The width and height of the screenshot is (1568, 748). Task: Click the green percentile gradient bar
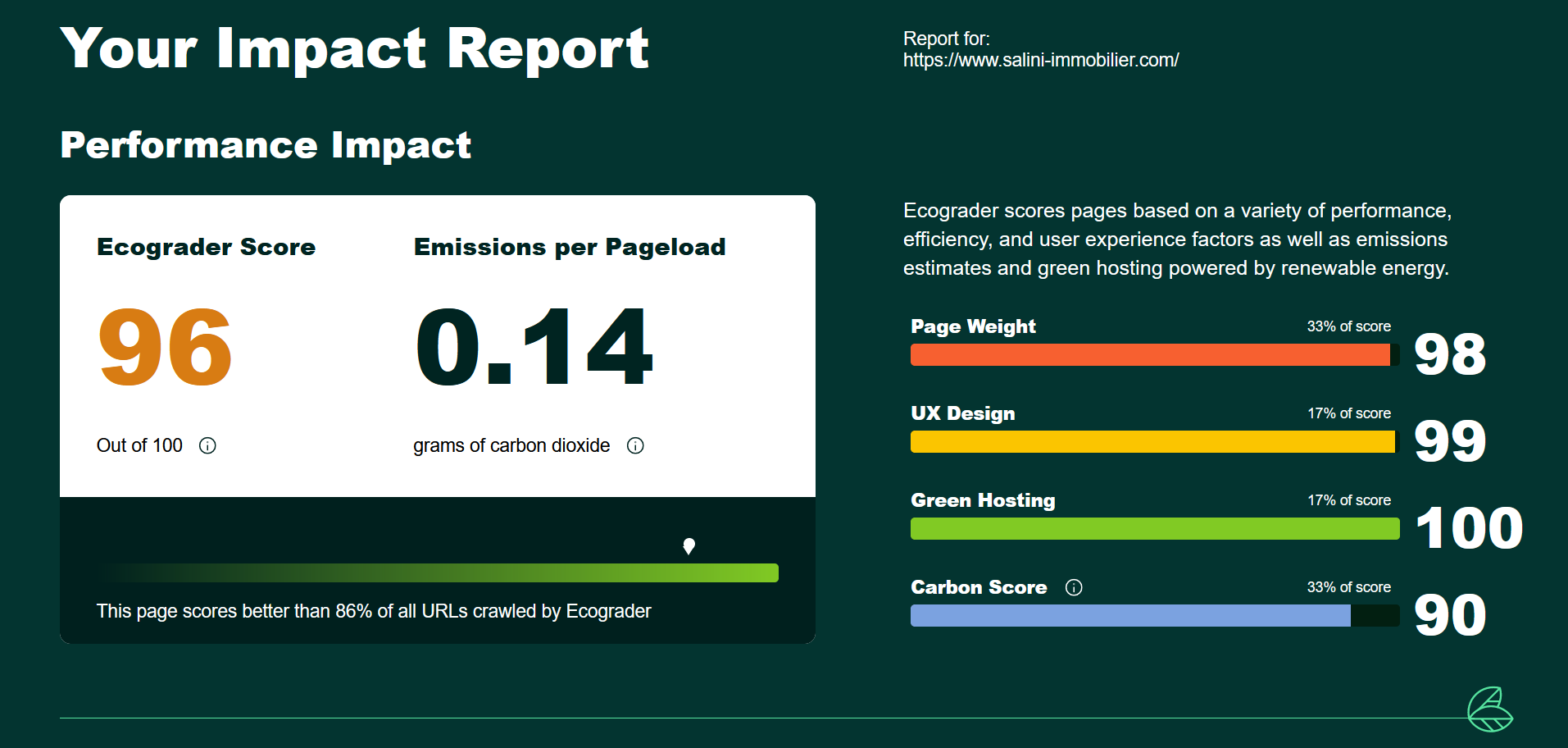click(438, 572)
